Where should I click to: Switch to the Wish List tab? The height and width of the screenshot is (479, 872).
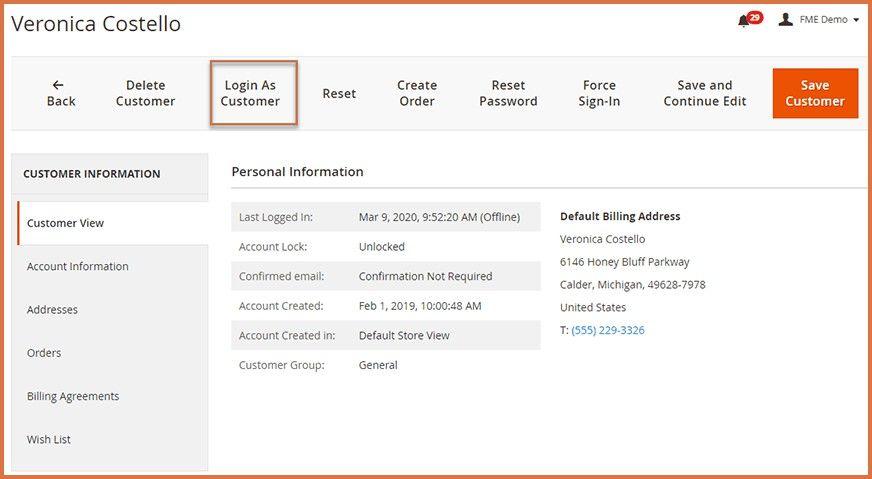pyautogui.click(x=49, y=439)
